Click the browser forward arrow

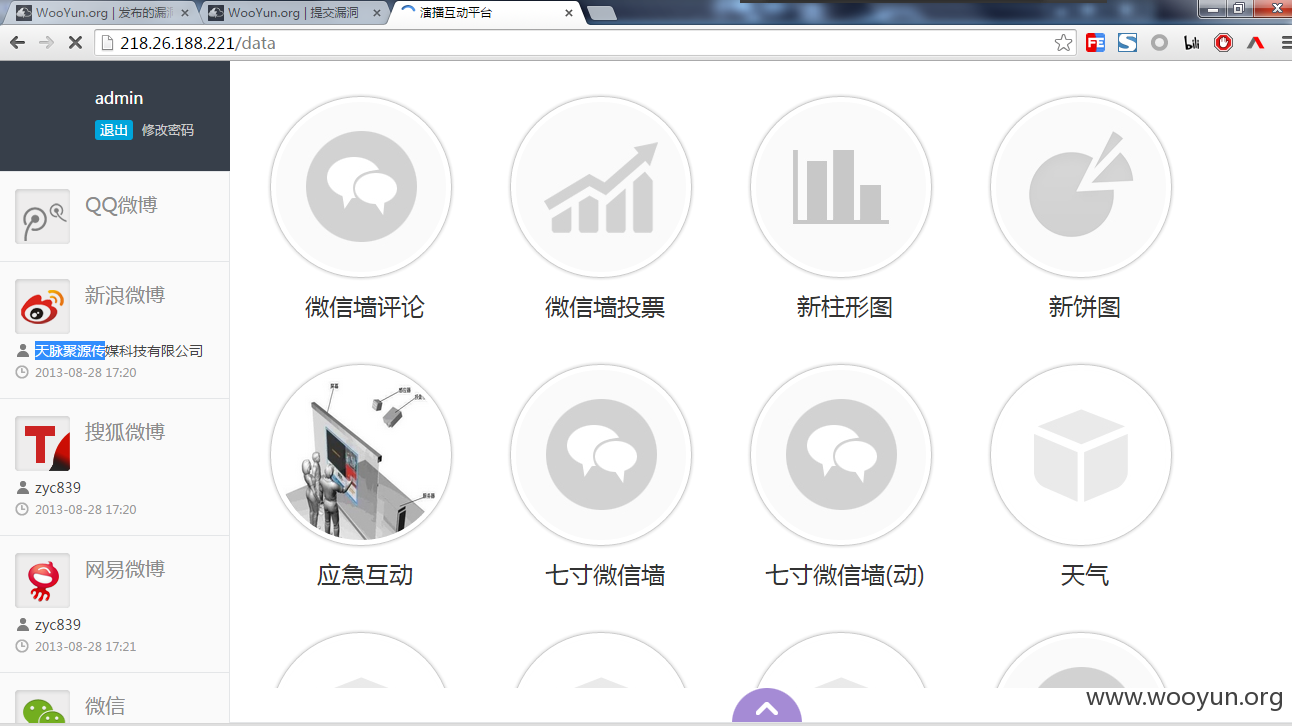[x=46, y=43]
